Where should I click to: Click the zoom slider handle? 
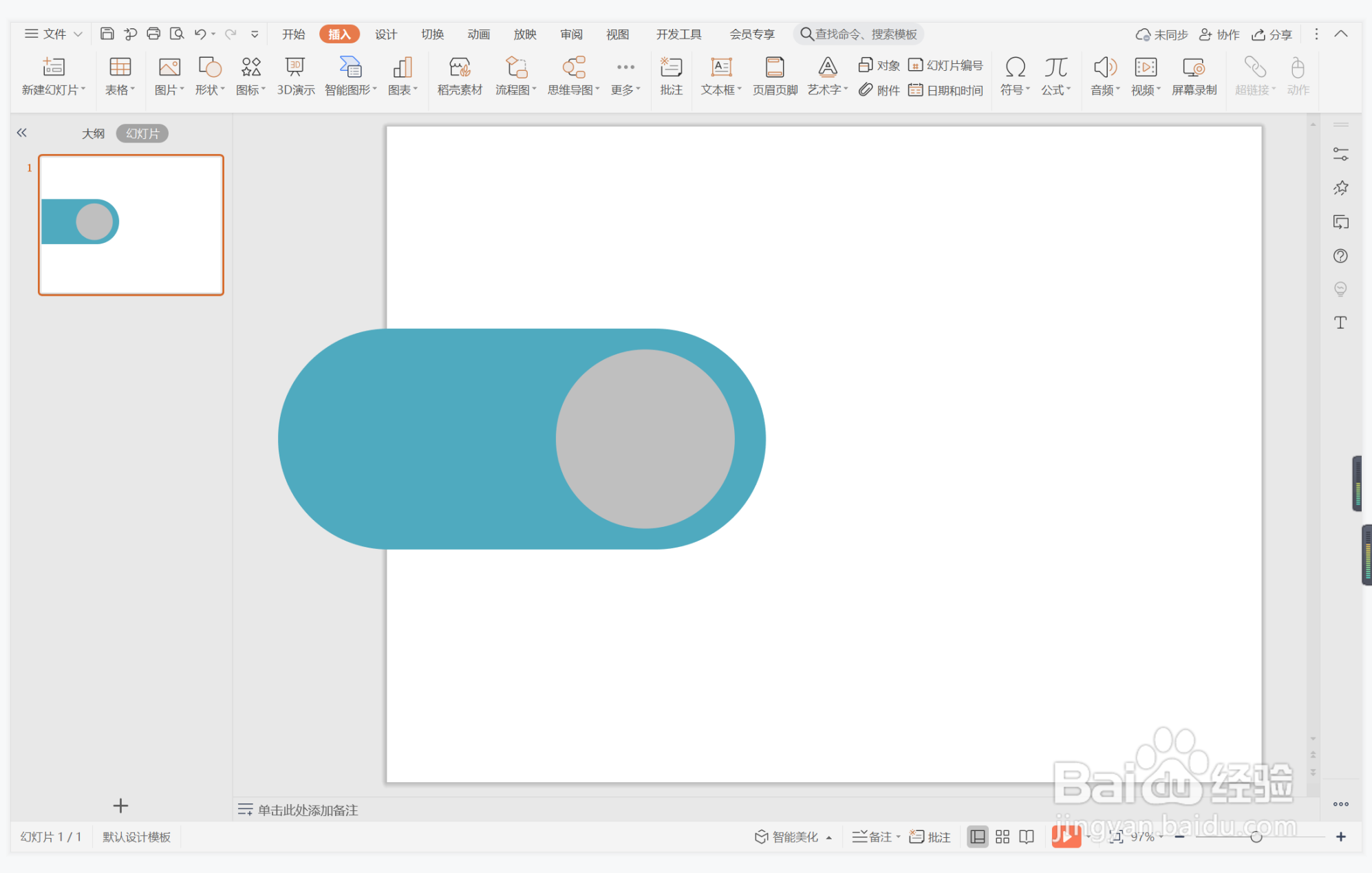click(1256, 837)
